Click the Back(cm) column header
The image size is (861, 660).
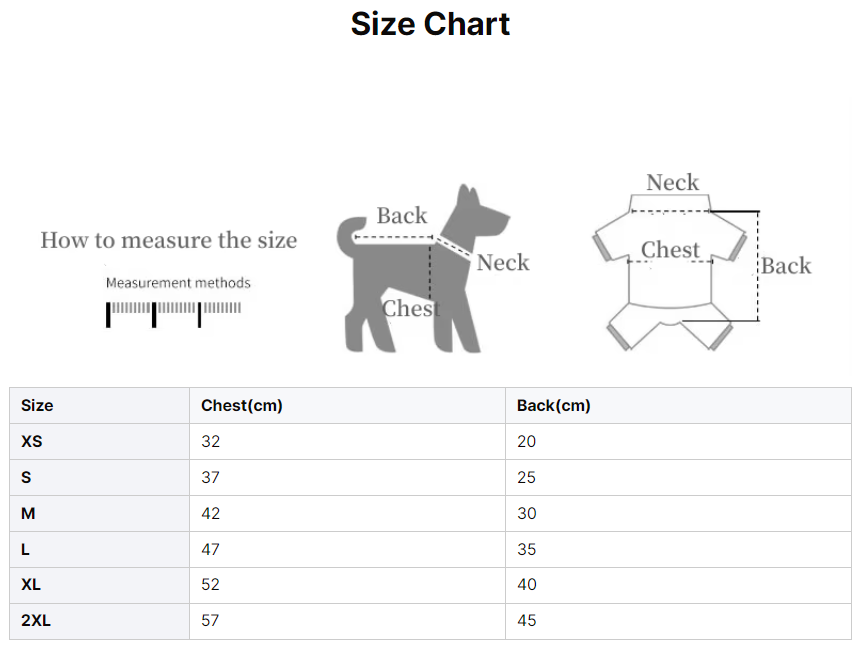pos(553,406)
